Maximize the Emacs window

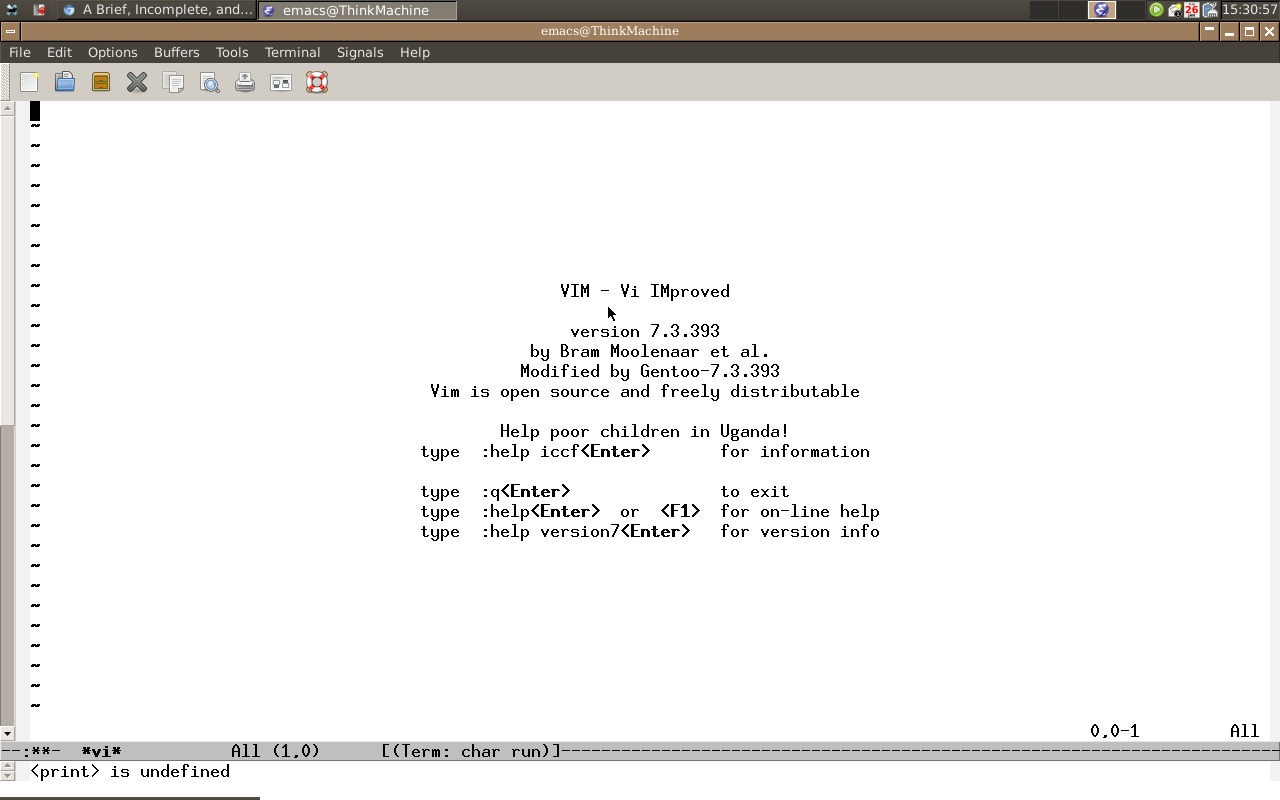coord(1249,31)
